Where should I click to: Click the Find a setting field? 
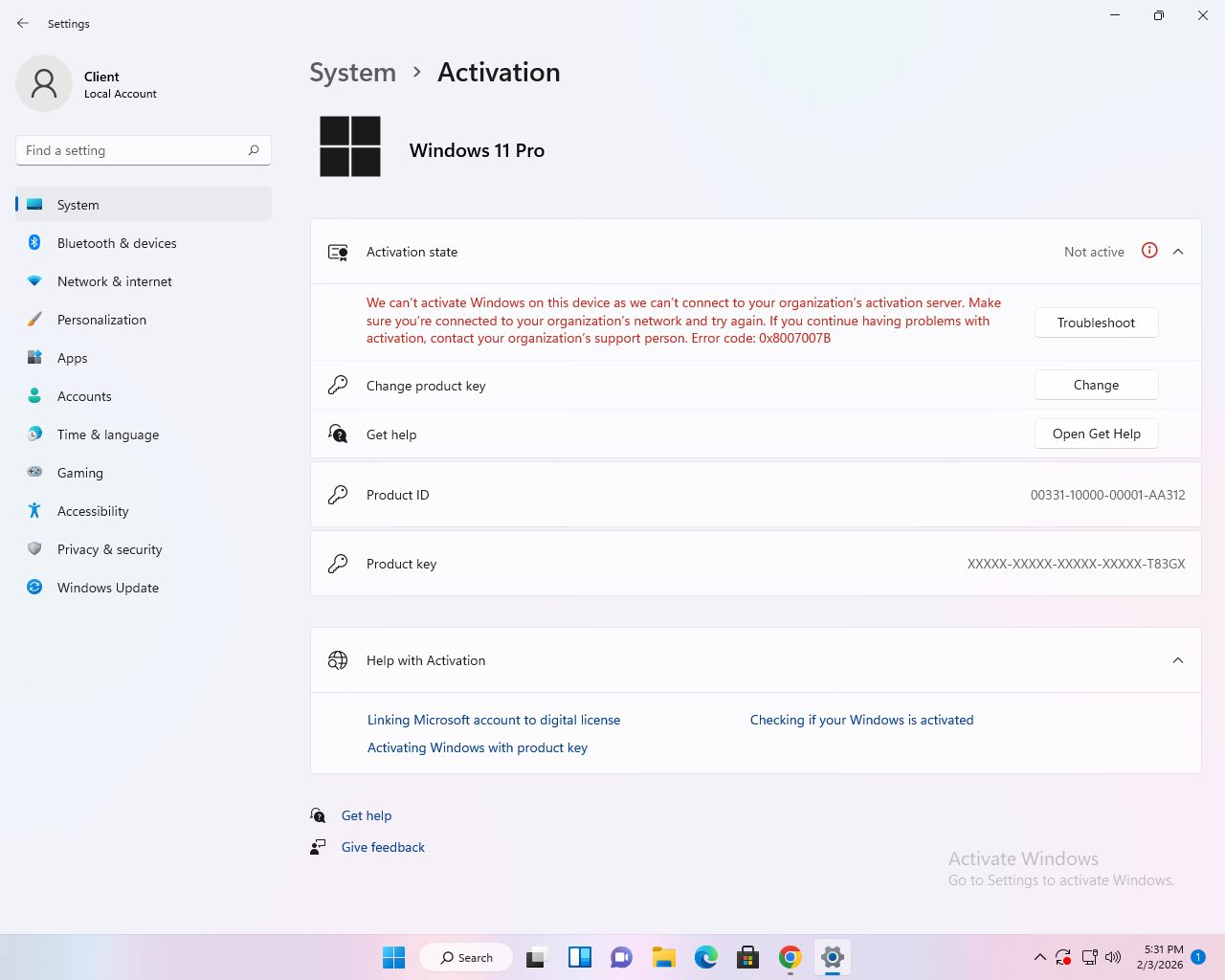pyautogui.click(x=144, y=150)
